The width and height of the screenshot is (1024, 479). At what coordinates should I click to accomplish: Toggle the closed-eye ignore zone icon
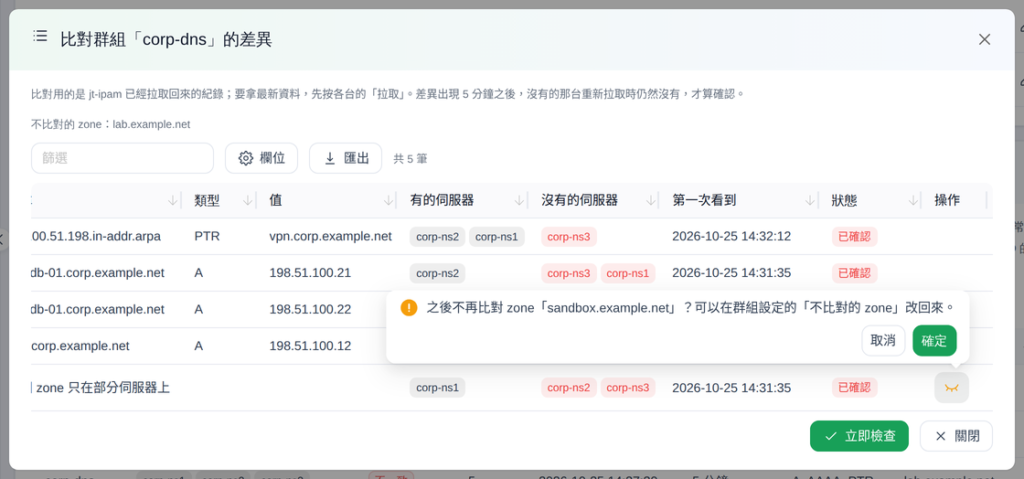pyautogui.click(x=952, y=388)
